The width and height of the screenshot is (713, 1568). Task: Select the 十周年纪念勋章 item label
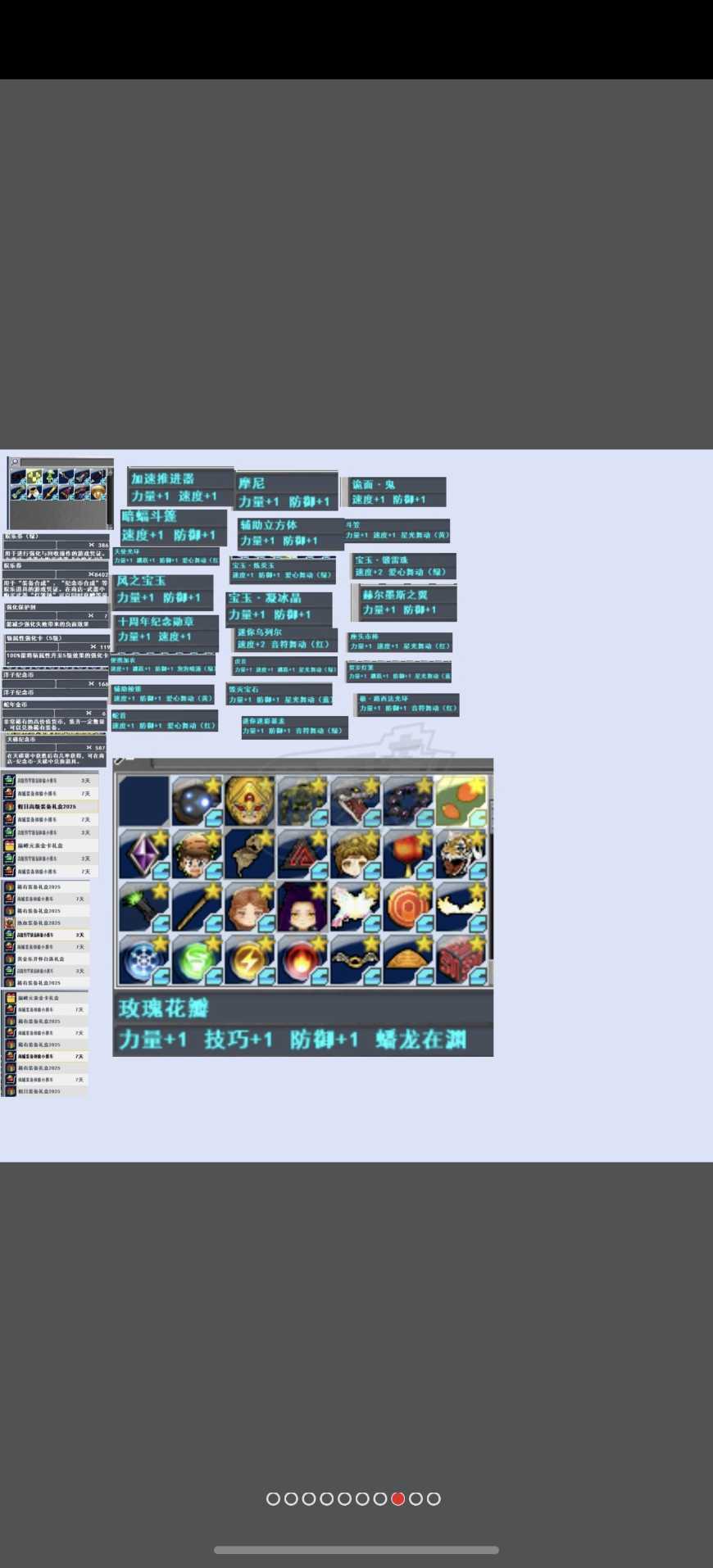tap(156, 622)
